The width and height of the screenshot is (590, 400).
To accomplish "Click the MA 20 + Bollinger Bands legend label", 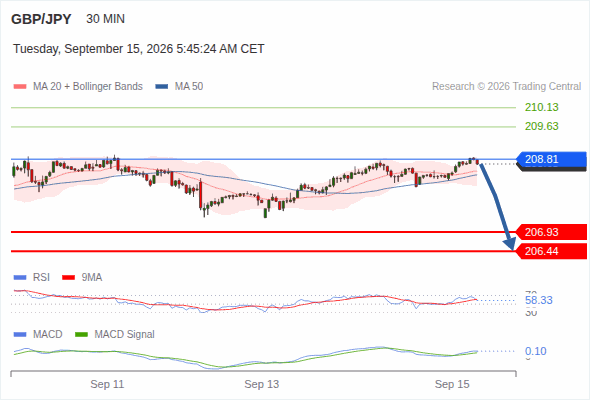I will point(88,87).
